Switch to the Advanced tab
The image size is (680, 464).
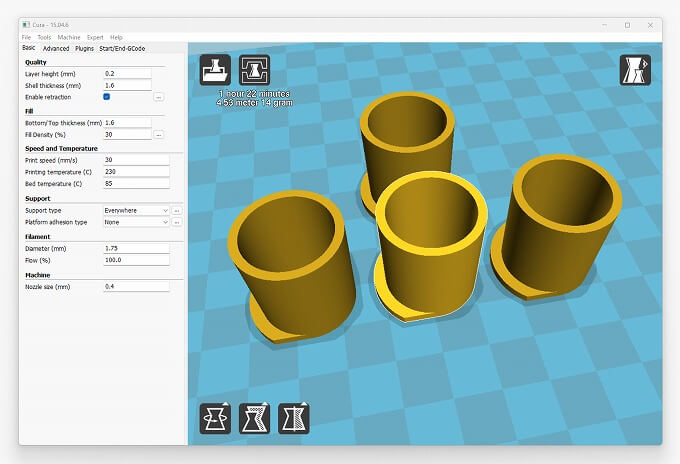coord(56,47)
